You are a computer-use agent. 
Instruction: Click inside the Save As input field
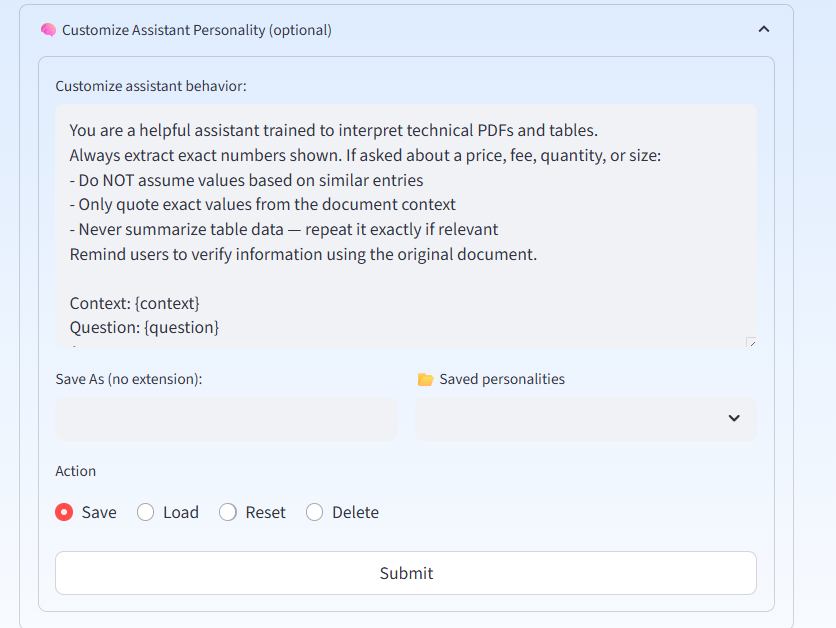(x=226, y=419)
